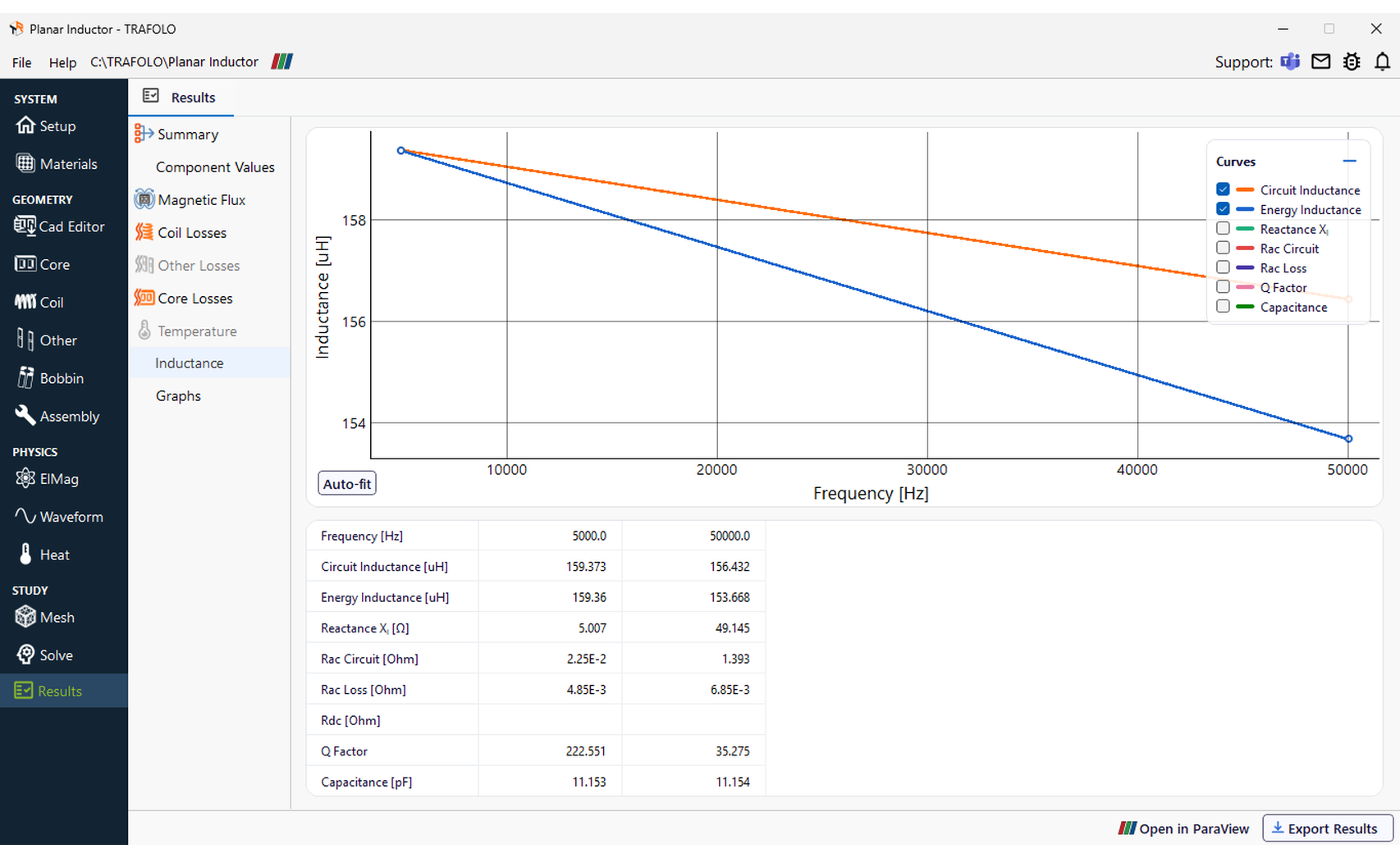Image resolution: width=1400 pixels, height=858 pixels.
Task: Click the Auto-fit button
Action: tap(347, 484)
